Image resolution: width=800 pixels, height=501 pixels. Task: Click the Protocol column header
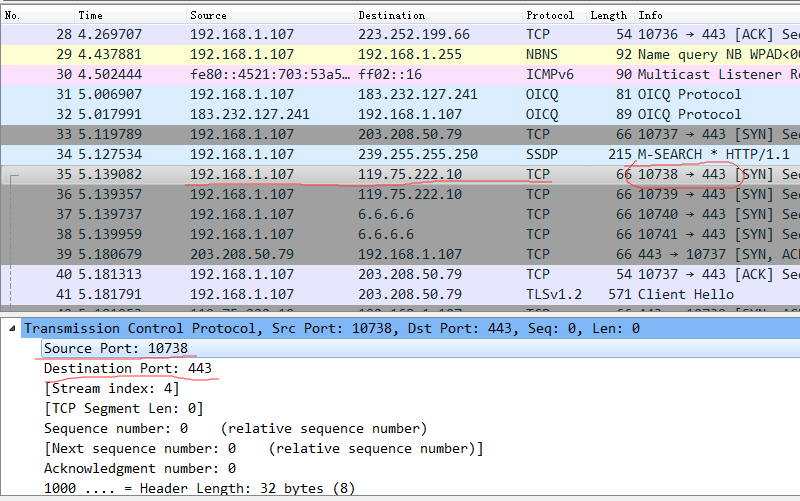(550, 15)
